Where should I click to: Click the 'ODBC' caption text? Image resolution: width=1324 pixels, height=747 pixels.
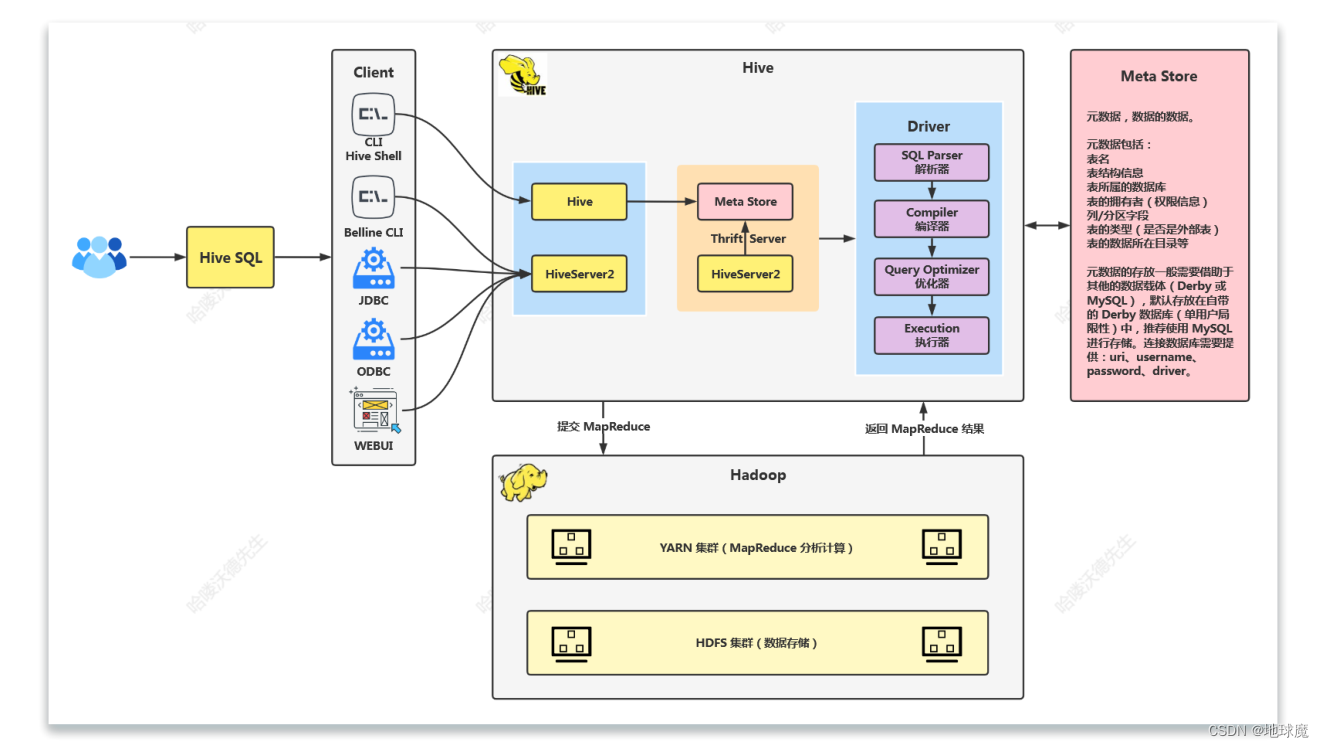pyautogui.click(x=373, y=371)
